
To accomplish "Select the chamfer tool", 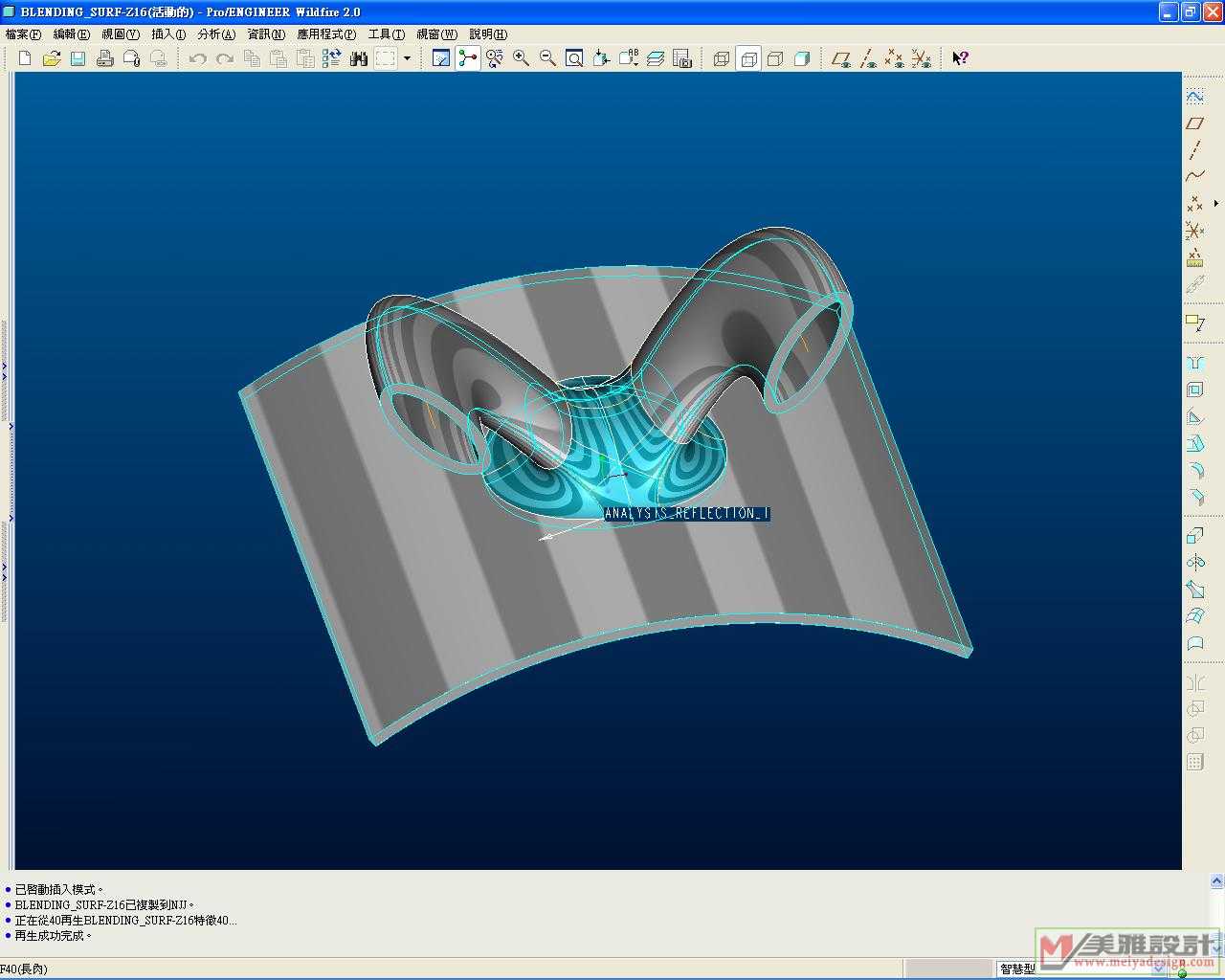I will click(x=1195, y=498).
